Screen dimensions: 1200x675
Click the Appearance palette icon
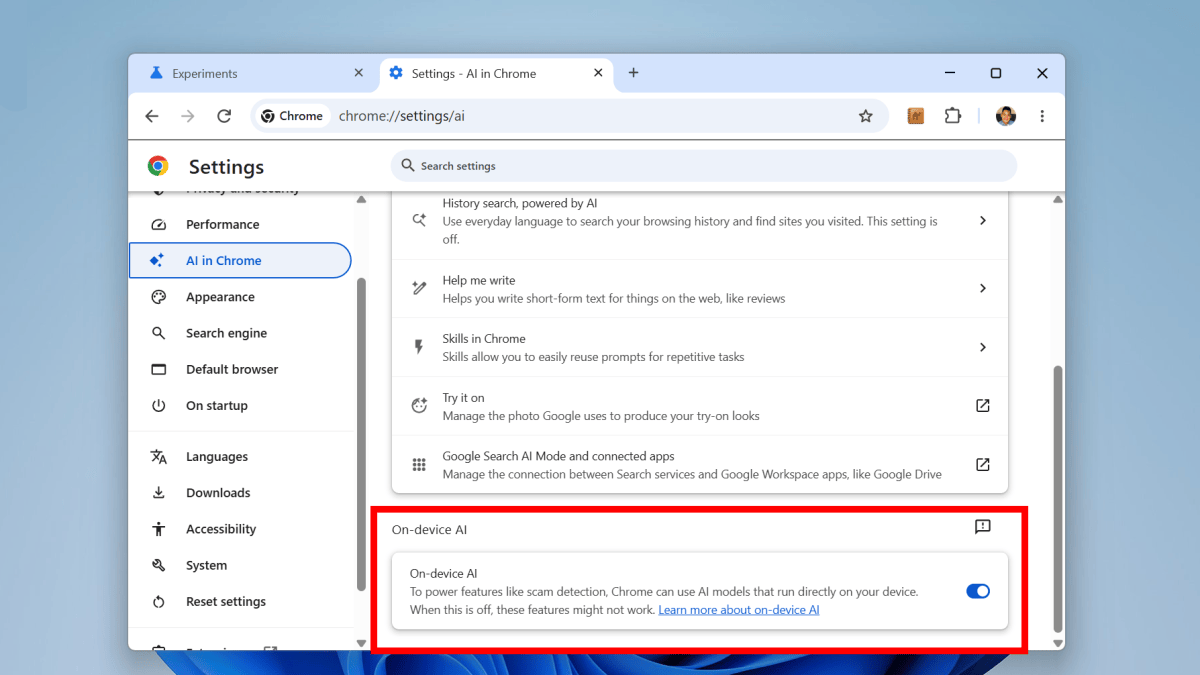click(x=158, y=297)
